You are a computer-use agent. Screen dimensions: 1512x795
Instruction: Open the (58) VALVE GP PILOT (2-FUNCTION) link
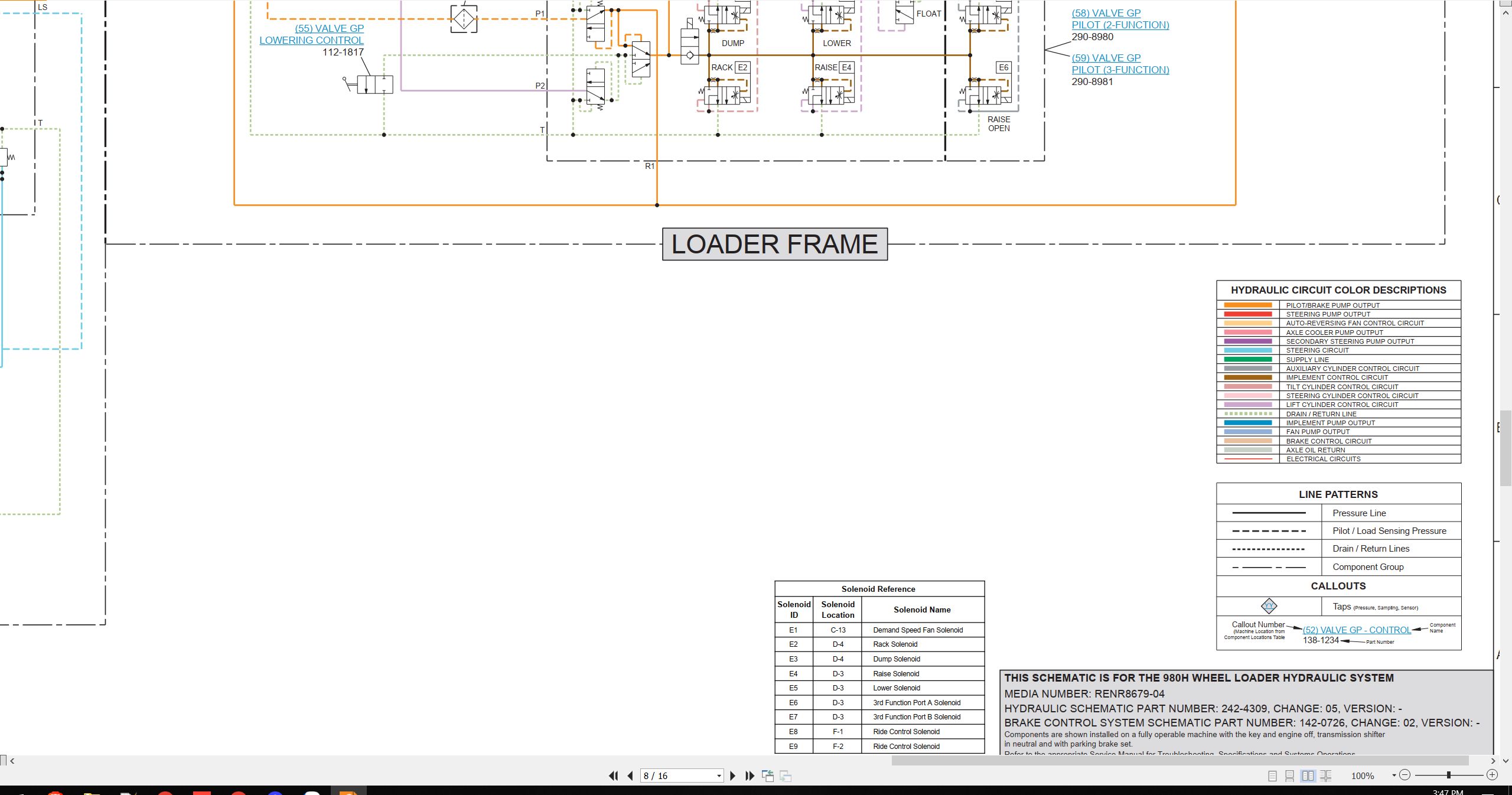1120,19
